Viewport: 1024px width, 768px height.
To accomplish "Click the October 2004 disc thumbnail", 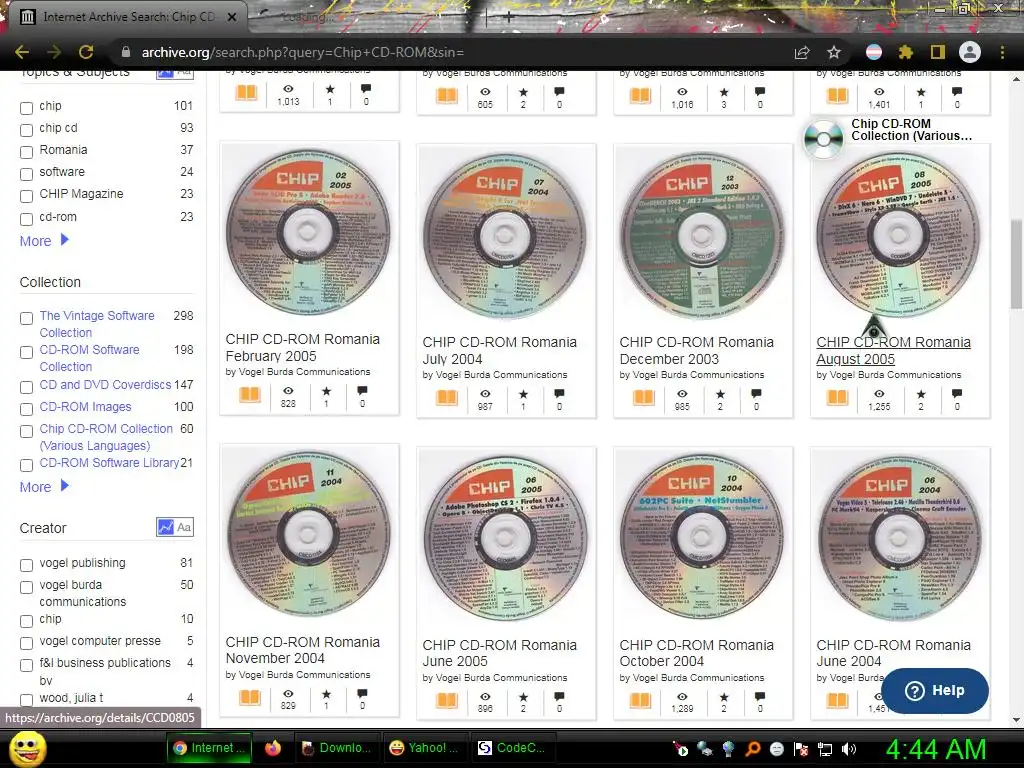I will [x=702, y=537].
